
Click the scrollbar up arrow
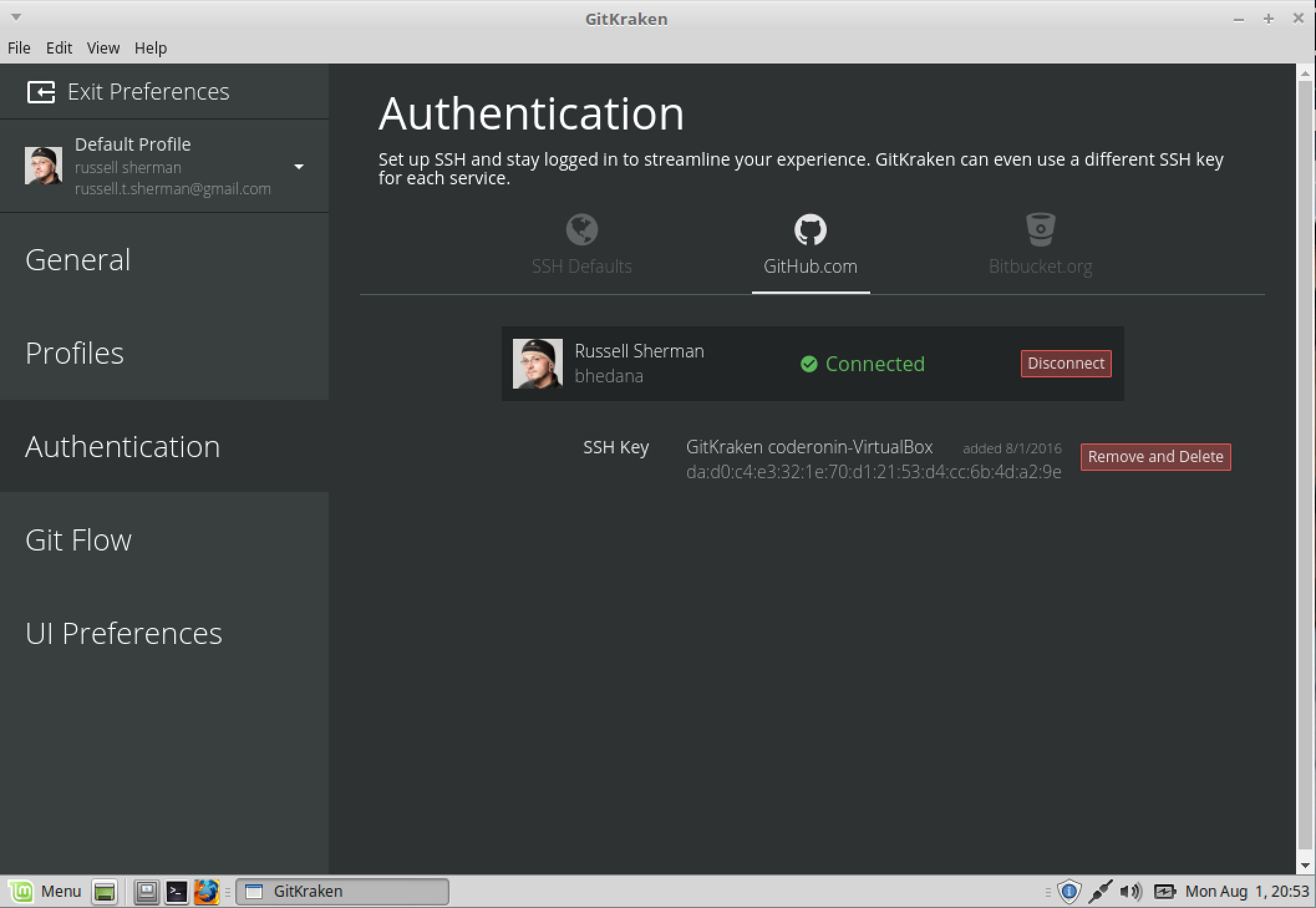pyautogui.click(x=1305, y=73)
